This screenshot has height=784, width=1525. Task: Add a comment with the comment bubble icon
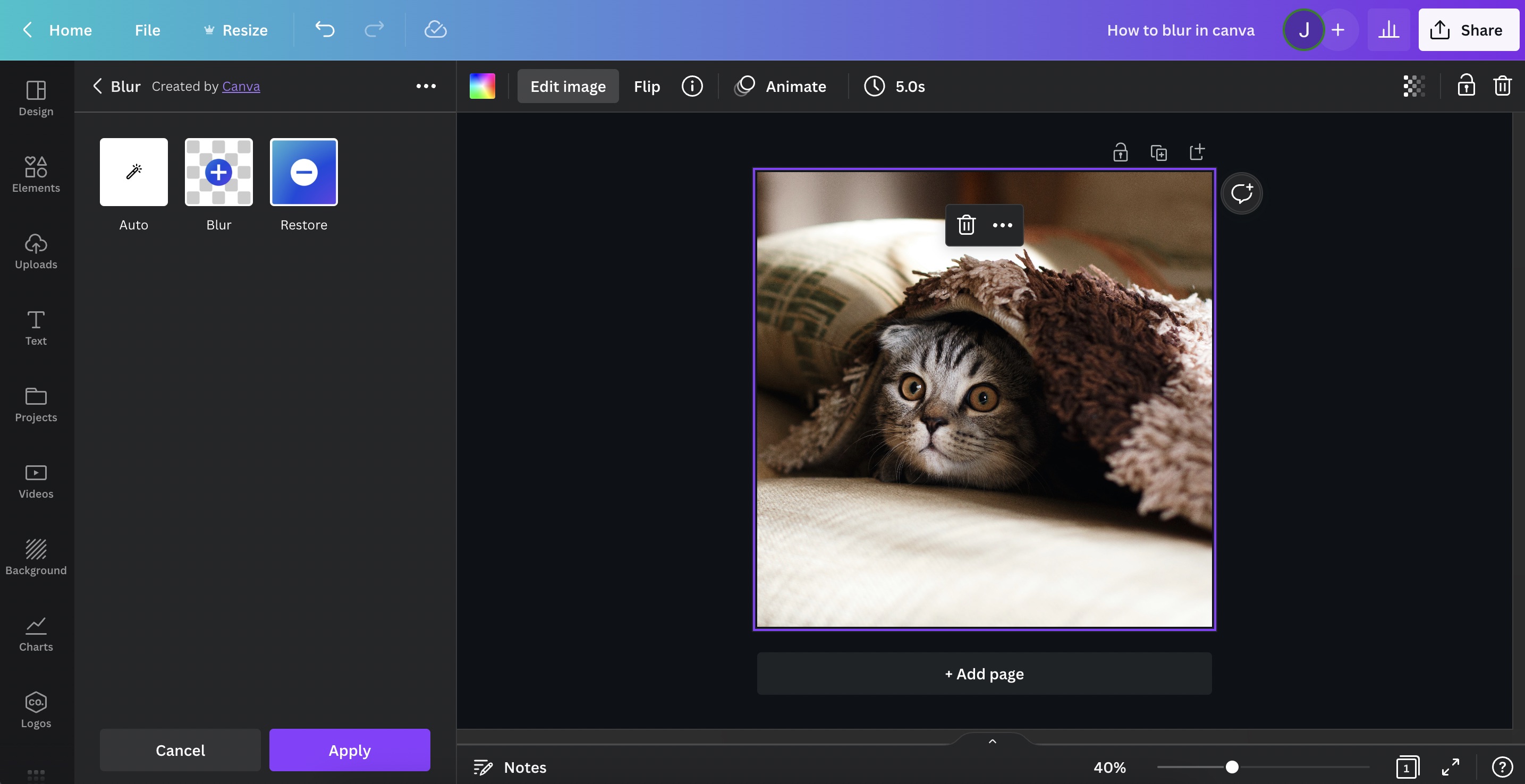[x=1241, y=192]
